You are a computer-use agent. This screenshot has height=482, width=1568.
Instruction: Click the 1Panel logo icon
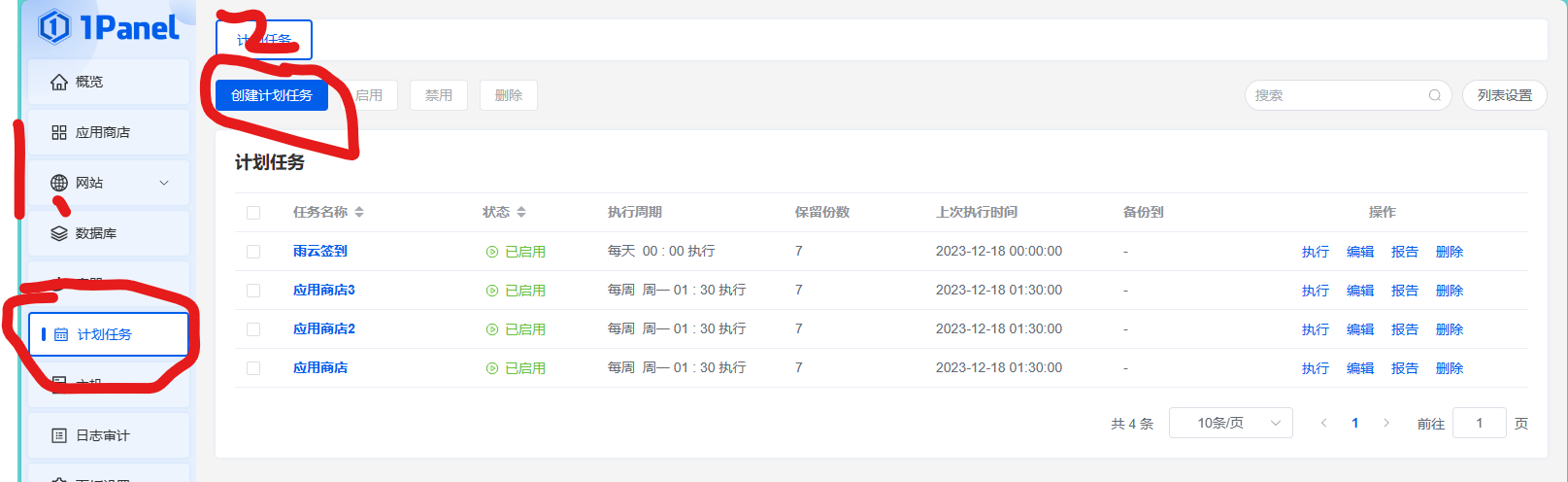click(55, 27)
